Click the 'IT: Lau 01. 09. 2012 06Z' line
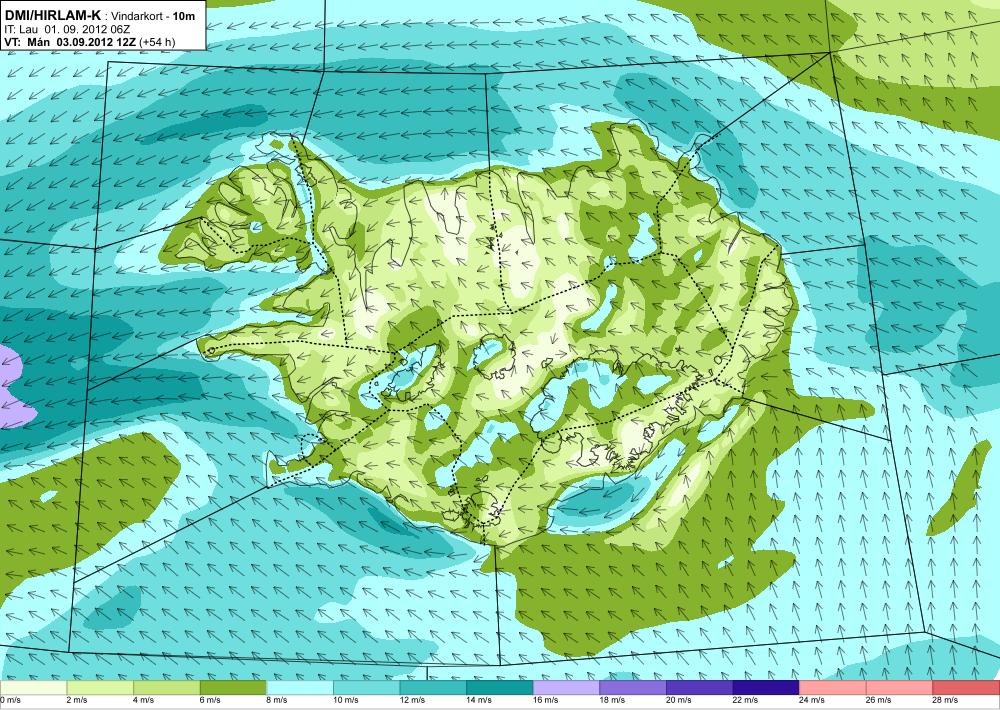 (x=67, y=29)
